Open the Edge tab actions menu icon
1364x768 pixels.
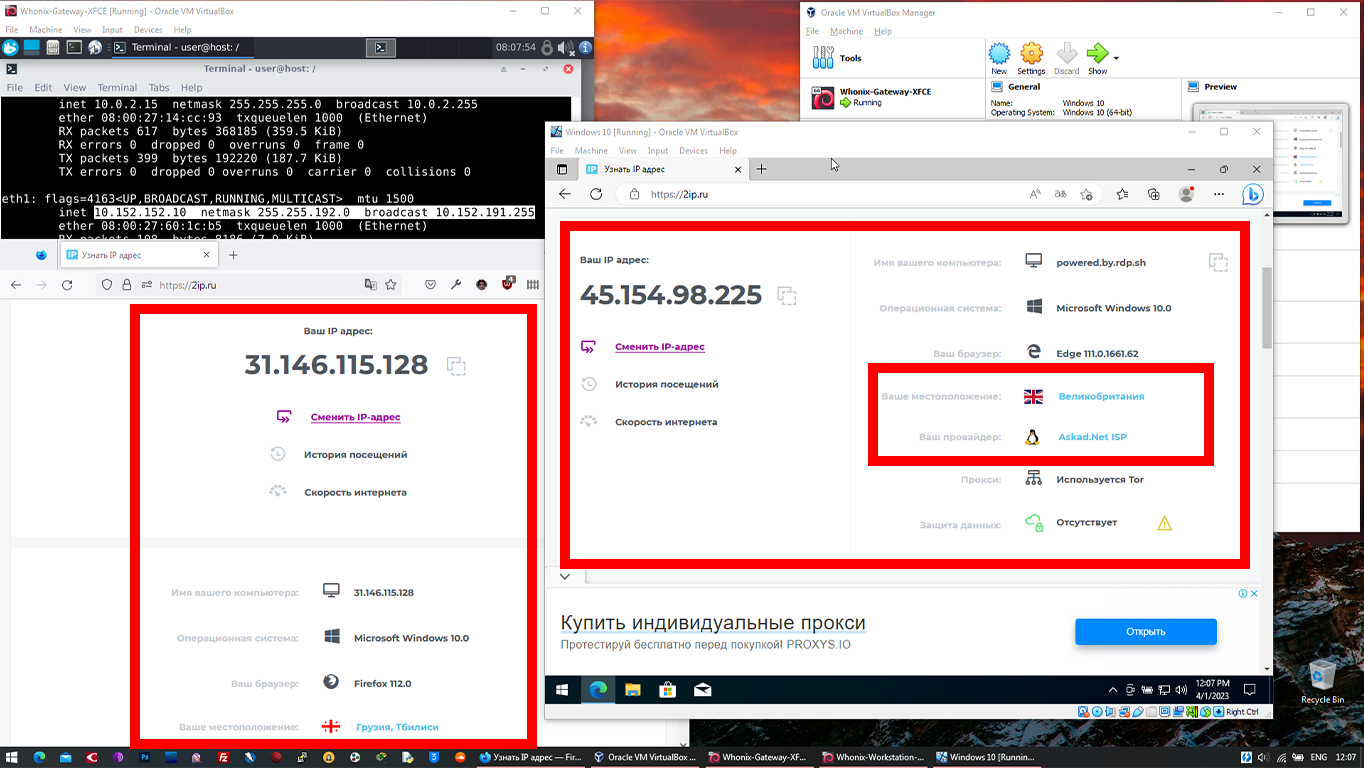562,169
